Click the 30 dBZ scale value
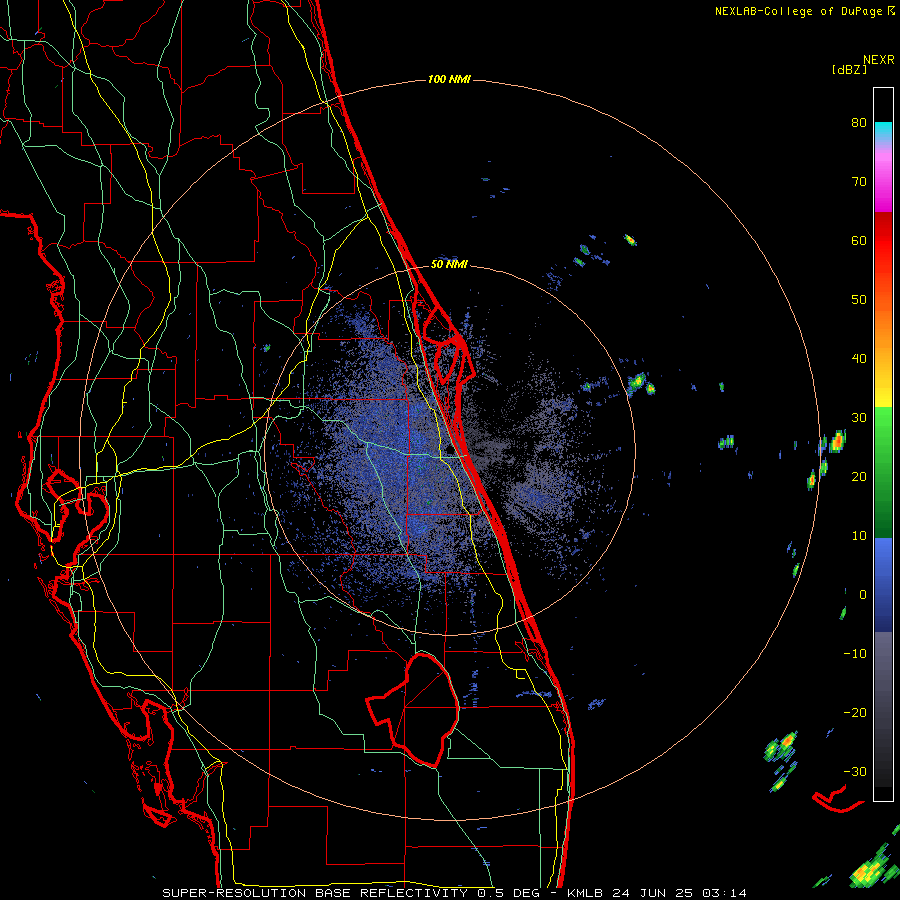The height and width of the screenshot is (900, 900). click(859, 418)
